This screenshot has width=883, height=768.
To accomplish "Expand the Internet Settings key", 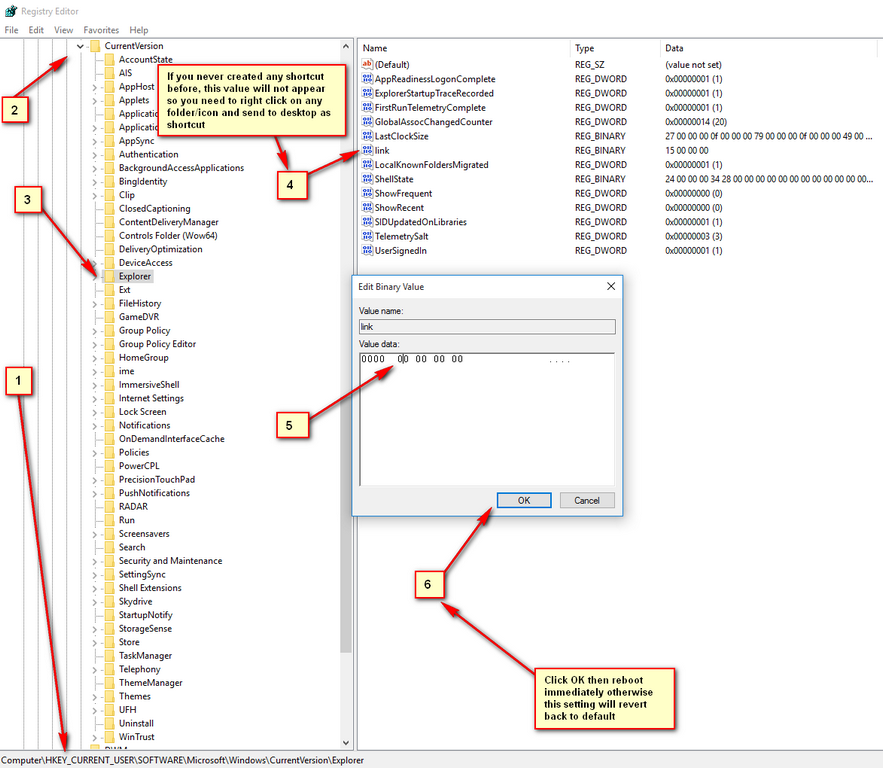I will coord(95,399).
